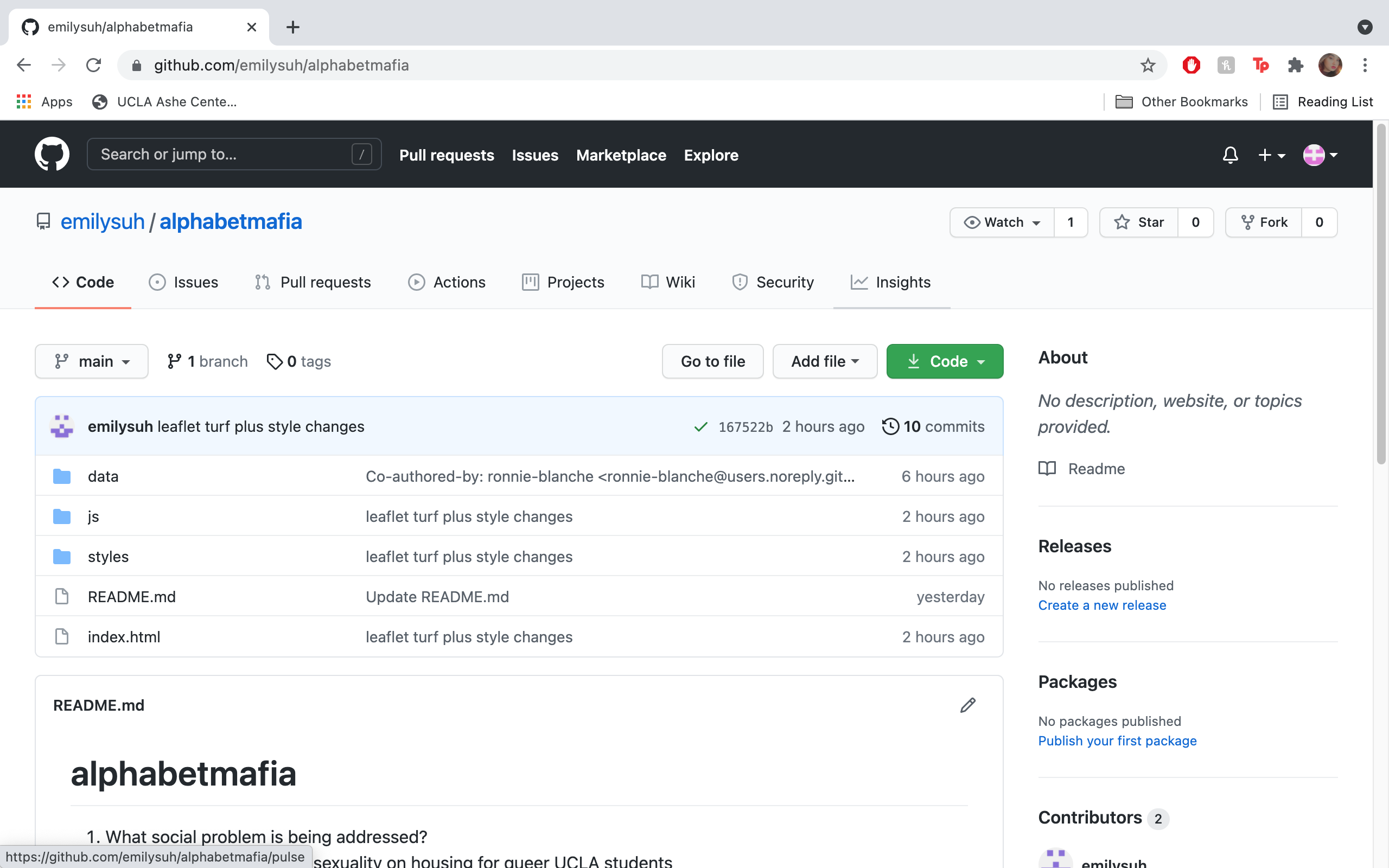Open the js folder
1389x868 pixels.
coord(93,516)
